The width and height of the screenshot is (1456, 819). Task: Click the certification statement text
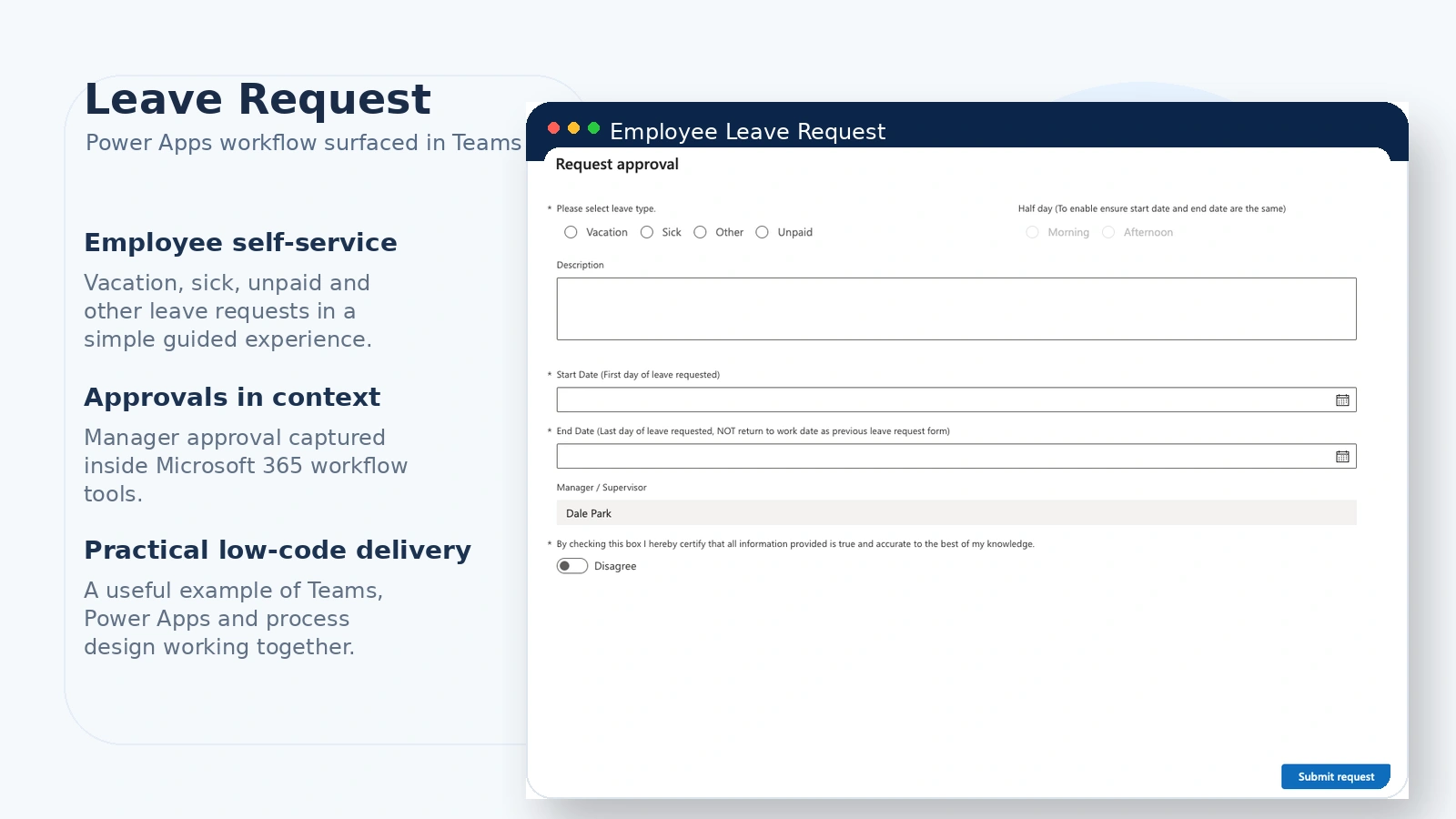(795, 544)
